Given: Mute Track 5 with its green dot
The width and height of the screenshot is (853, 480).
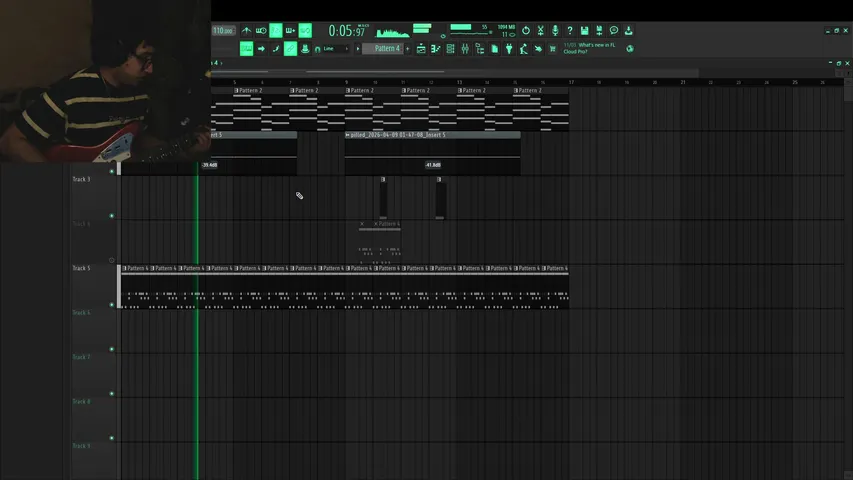Looking at the screenshot, I should coord(112,305).
